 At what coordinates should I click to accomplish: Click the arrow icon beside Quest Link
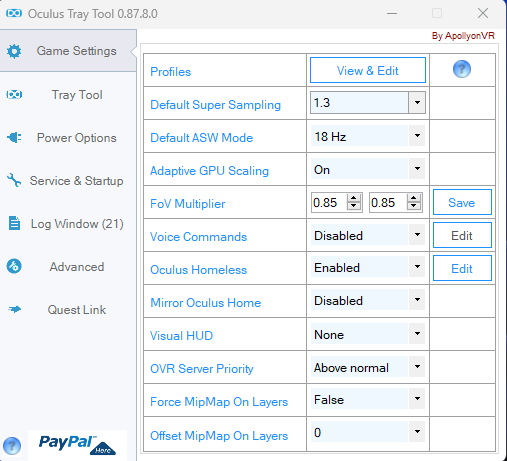pos(14,309)
